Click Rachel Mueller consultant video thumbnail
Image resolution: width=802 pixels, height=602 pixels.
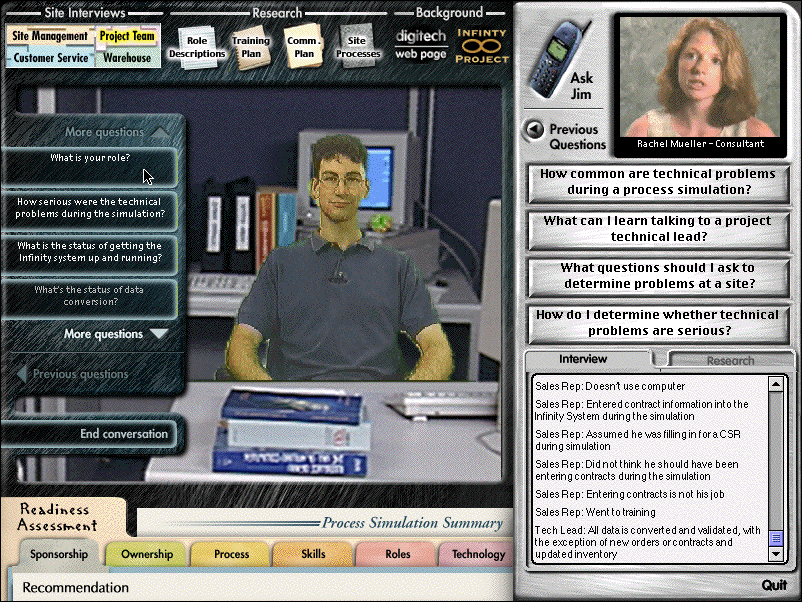pos(699,80)
